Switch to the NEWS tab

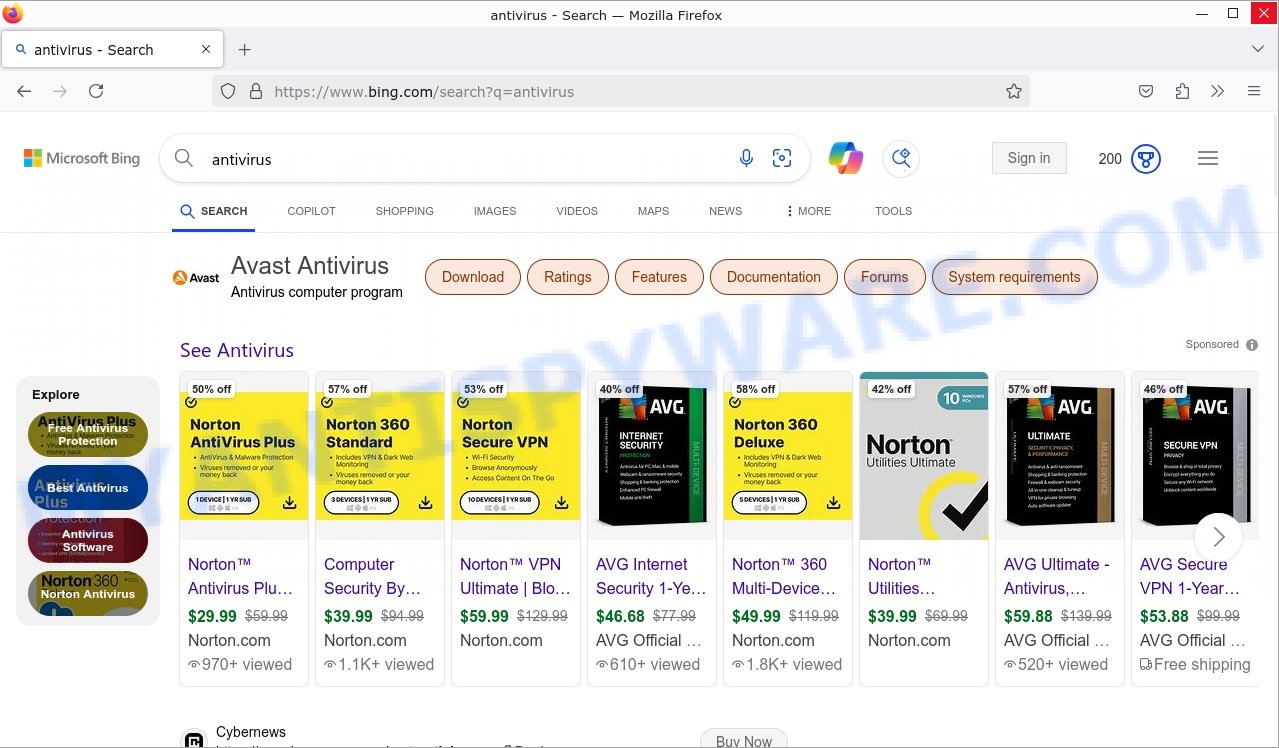click(x=725, y=211)
